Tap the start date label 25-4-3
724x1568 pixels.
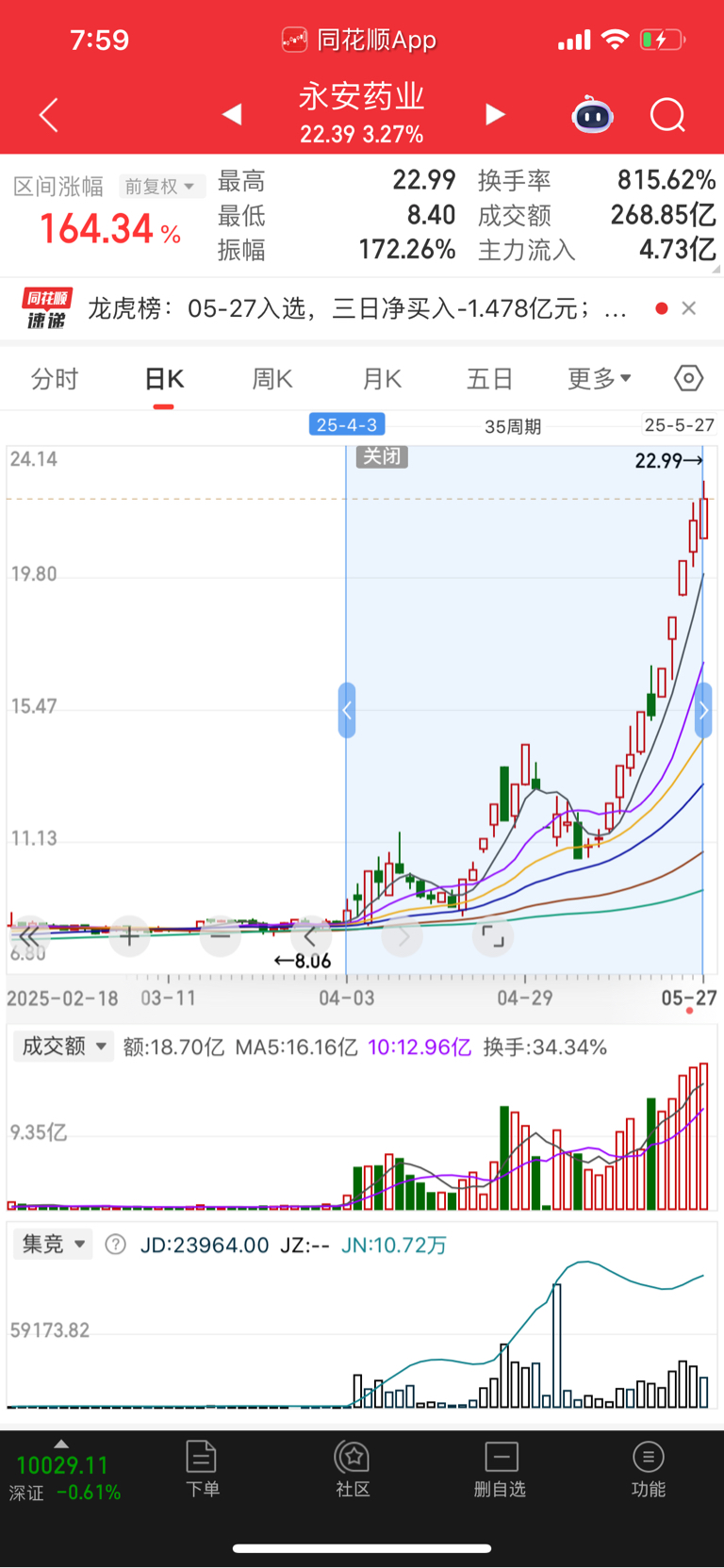click(347, 424)
